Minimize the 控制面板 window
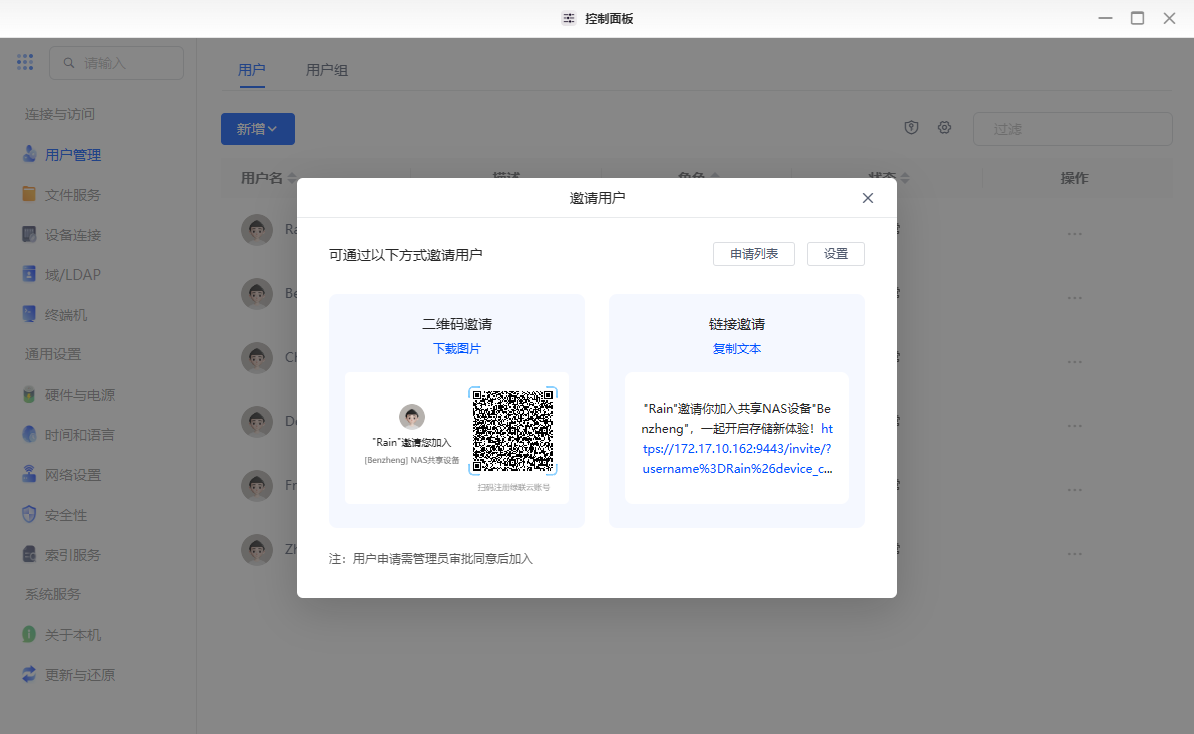This screenshot has height=734, width=1194. (x=1105, y=18)
